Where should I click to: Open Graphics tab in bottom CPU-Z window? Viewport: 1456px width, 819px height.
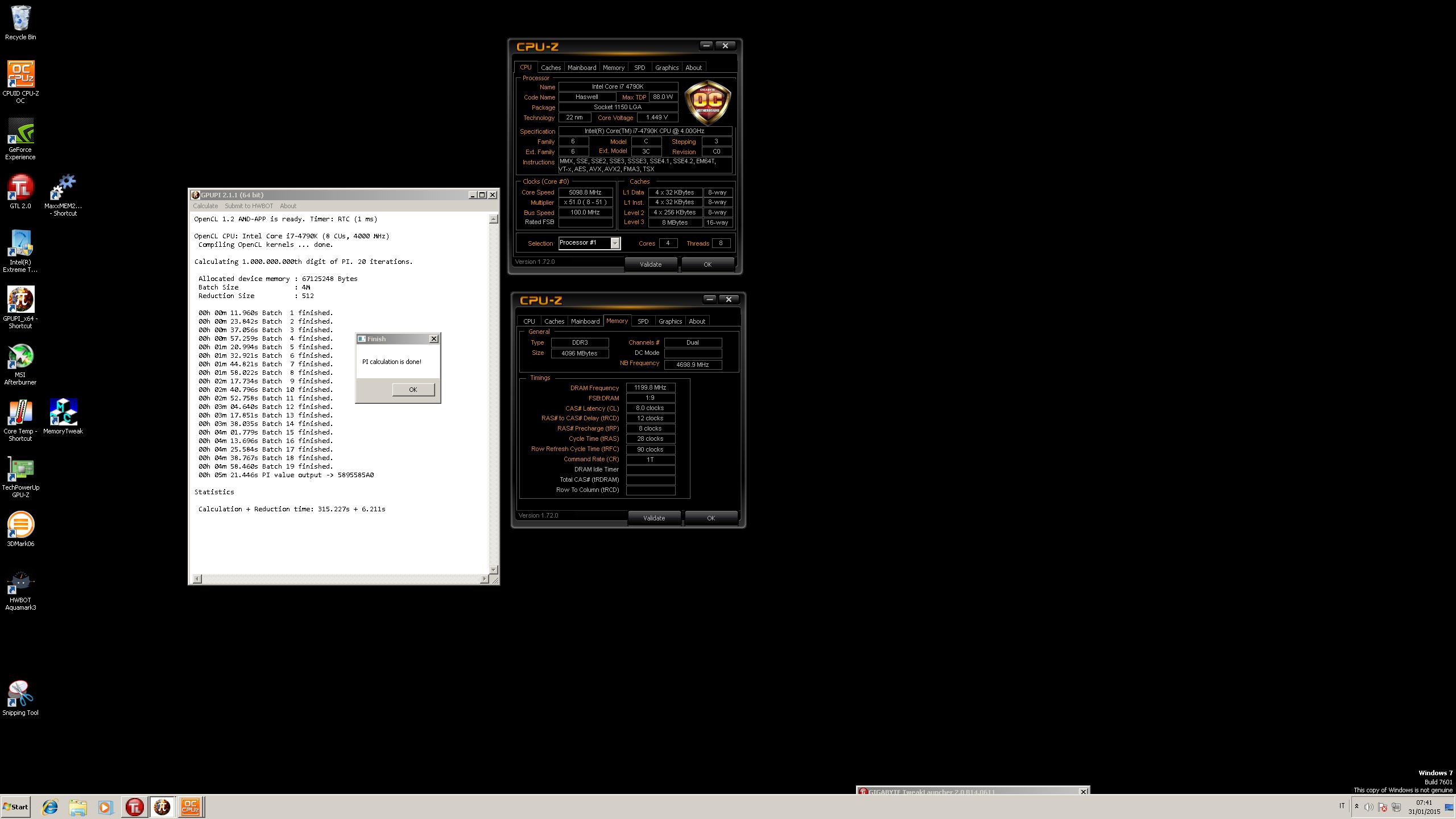coord(670,321)
